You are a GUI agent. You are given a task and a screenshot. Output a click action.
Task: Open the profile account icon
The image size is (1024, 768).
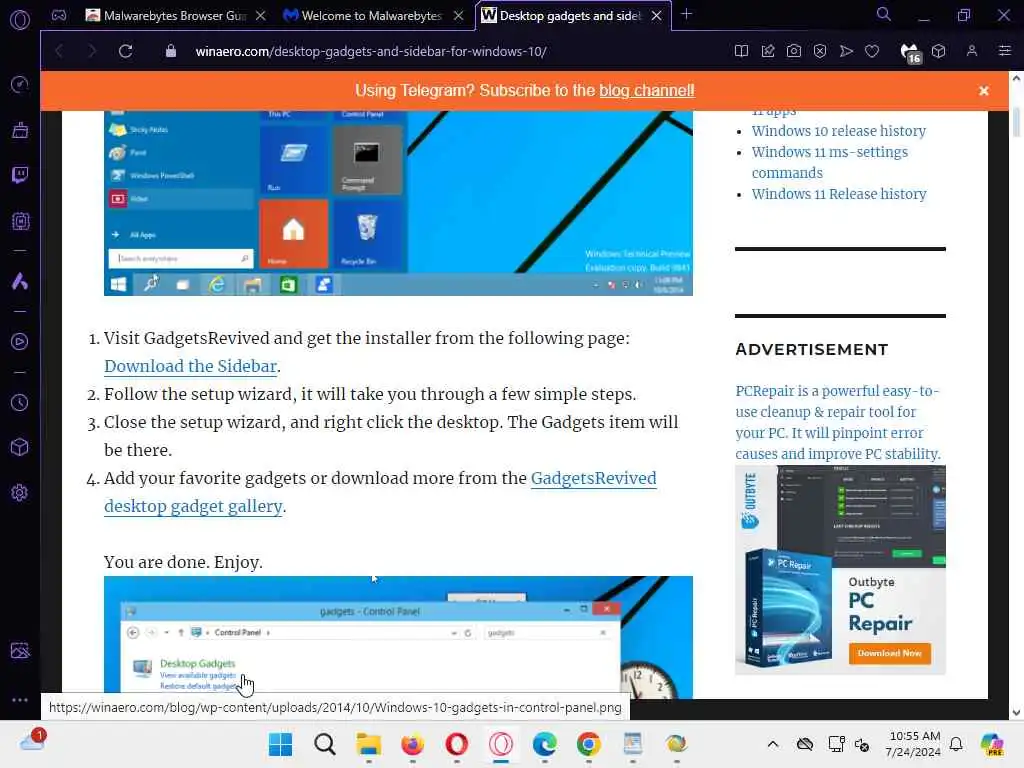pyautogui.click(x=972, y=51)
